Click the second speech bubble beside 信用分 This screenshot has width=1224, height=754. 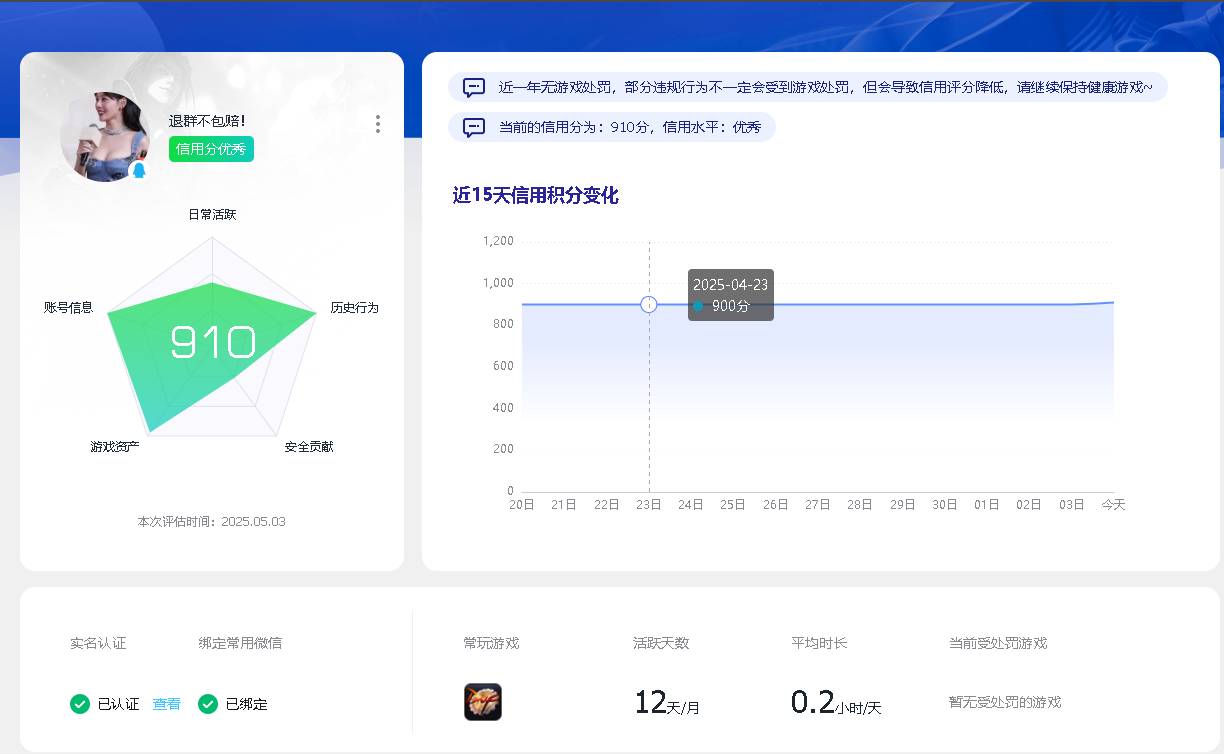(x=473, y=127)
